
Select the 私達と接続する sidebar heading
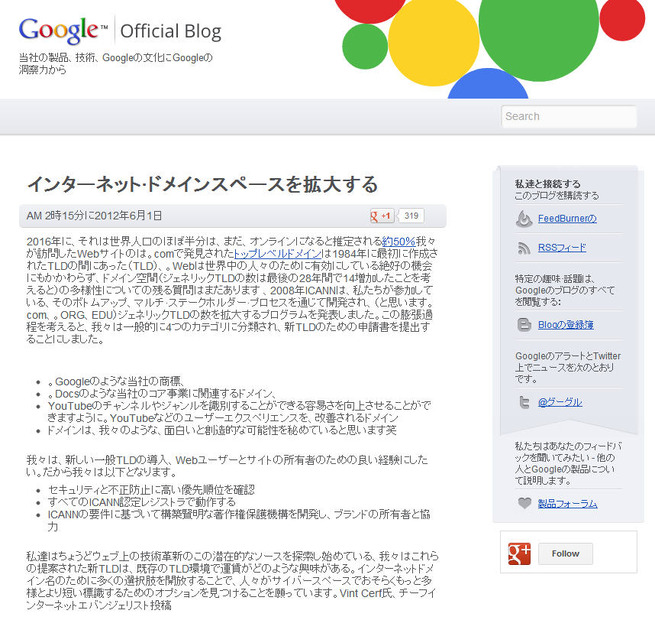click(x=547, y=184)
